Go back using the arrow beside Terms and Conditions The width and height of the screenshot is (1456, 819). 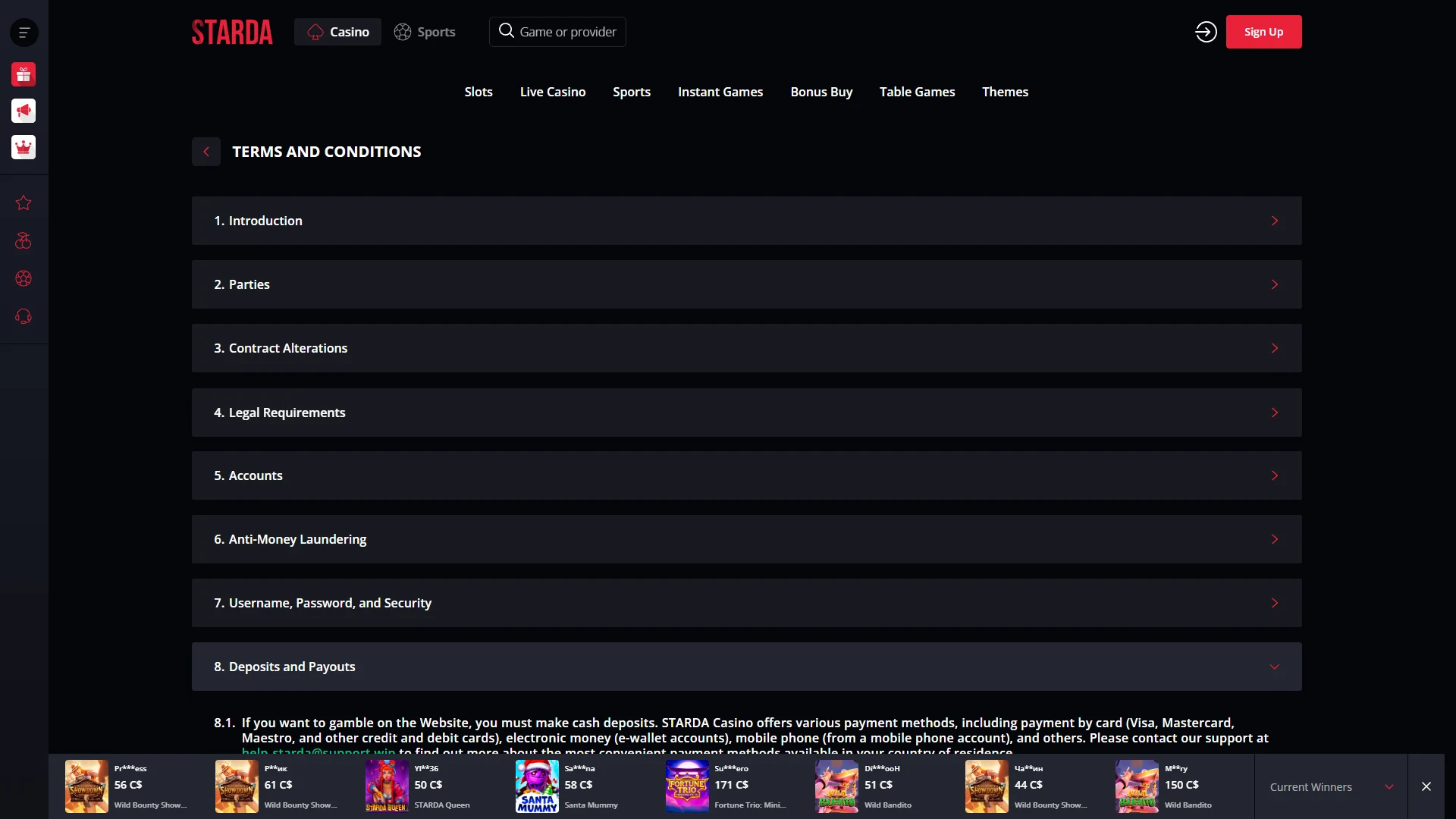tap(206, 152)
